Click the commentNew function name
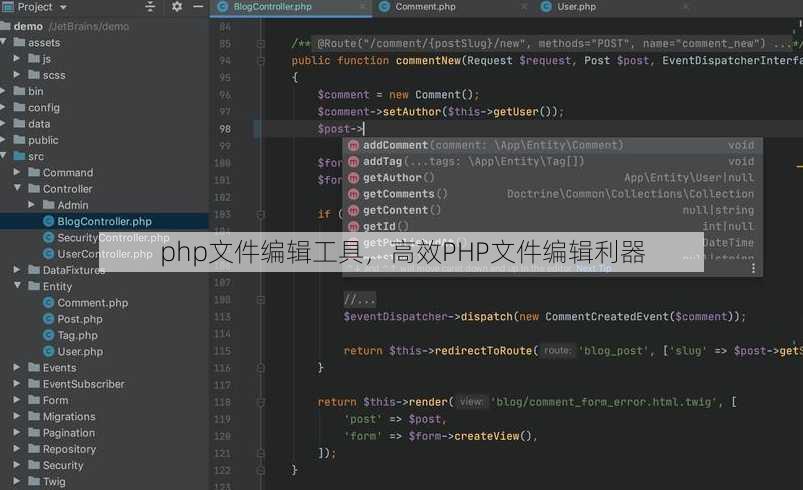Image resolution: width=803 pixels, height=490 pixels. 428,60
